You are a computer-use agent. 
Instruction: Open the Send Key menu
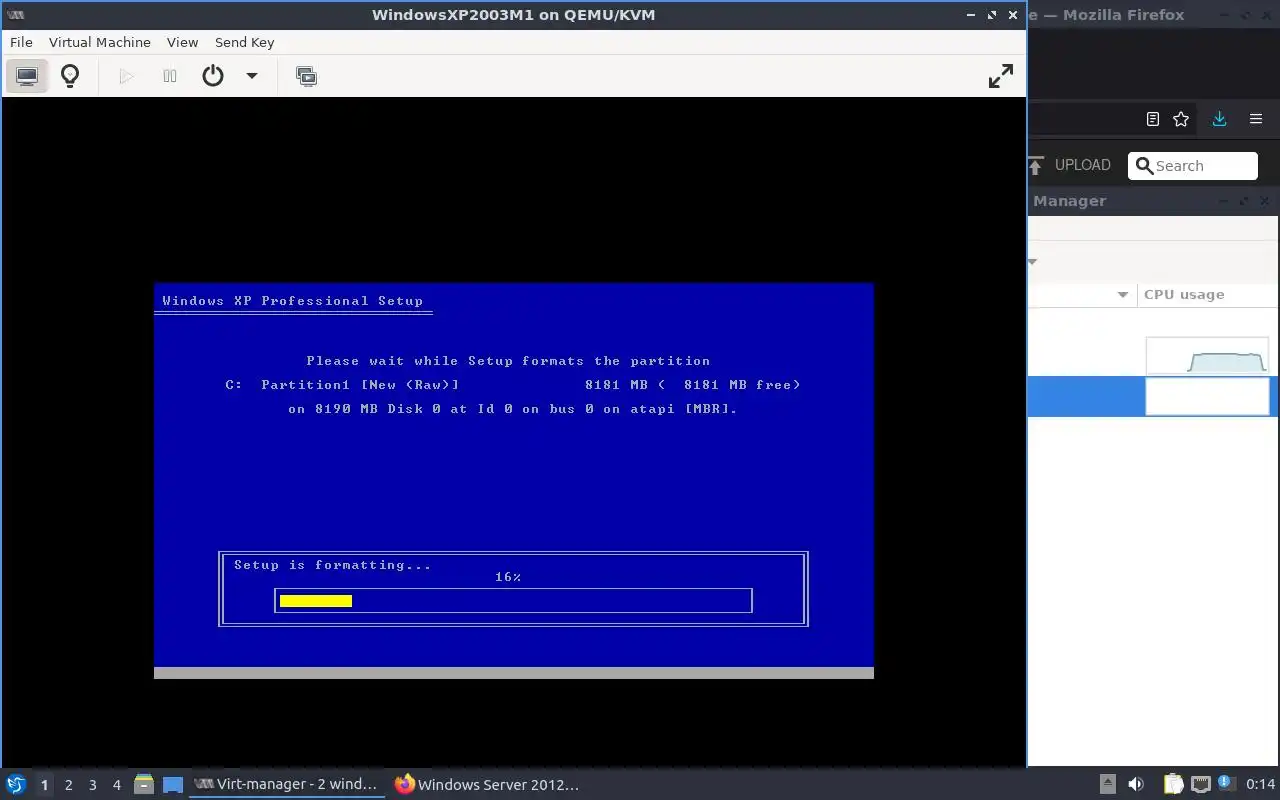(244, 42)
